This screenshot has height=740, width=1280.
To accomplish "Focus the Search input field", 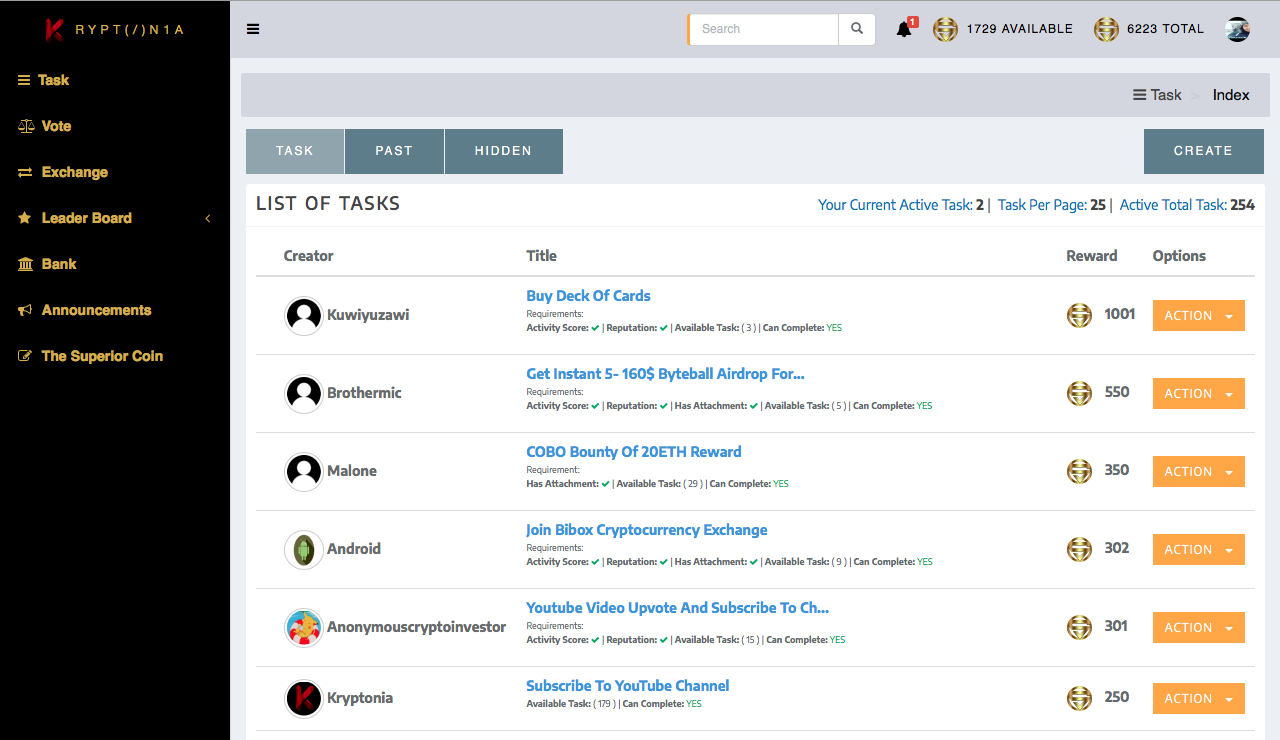I will pyautogui.click(x=765, y=29).
